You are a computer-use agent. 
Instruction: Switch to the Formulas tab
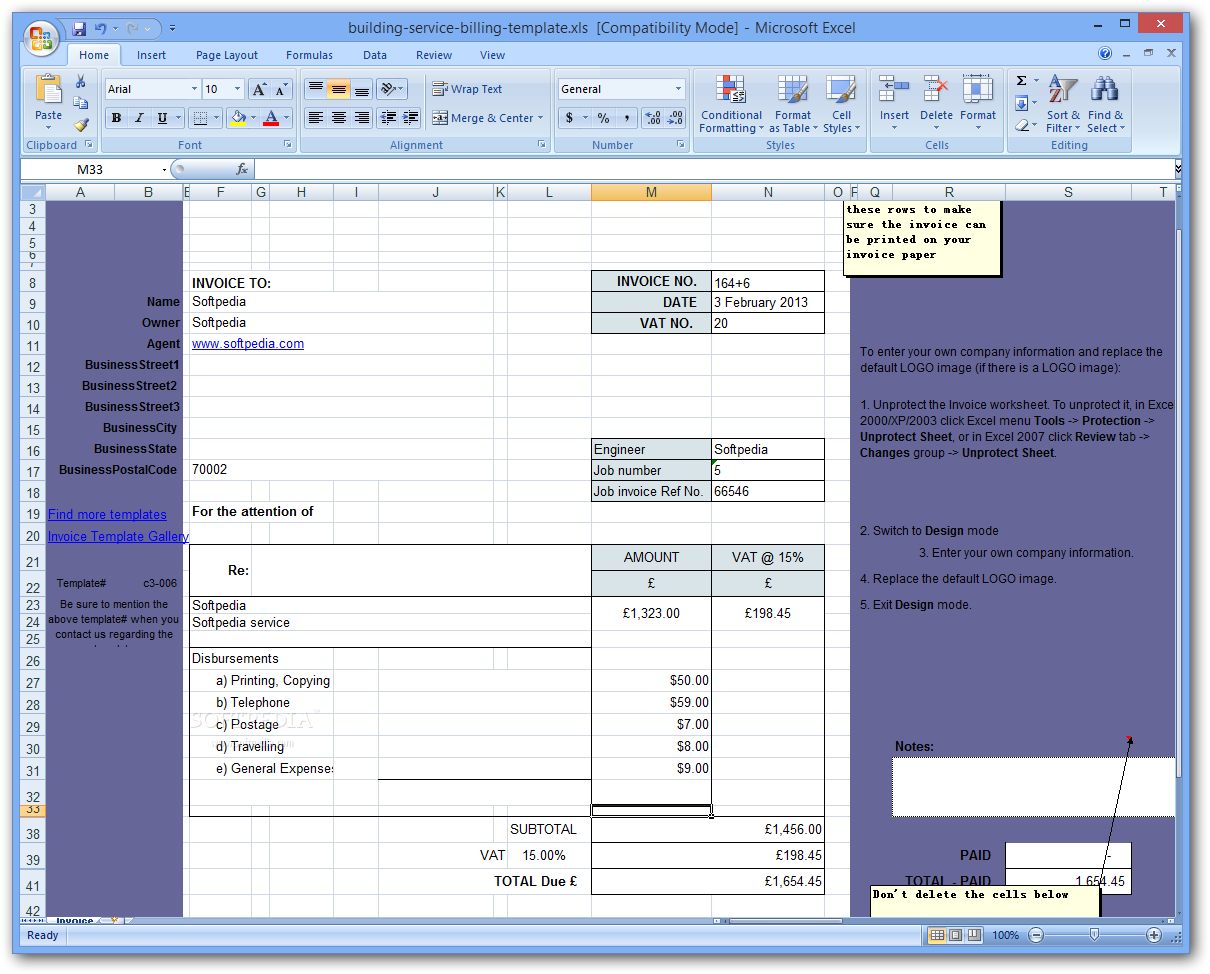310,55
